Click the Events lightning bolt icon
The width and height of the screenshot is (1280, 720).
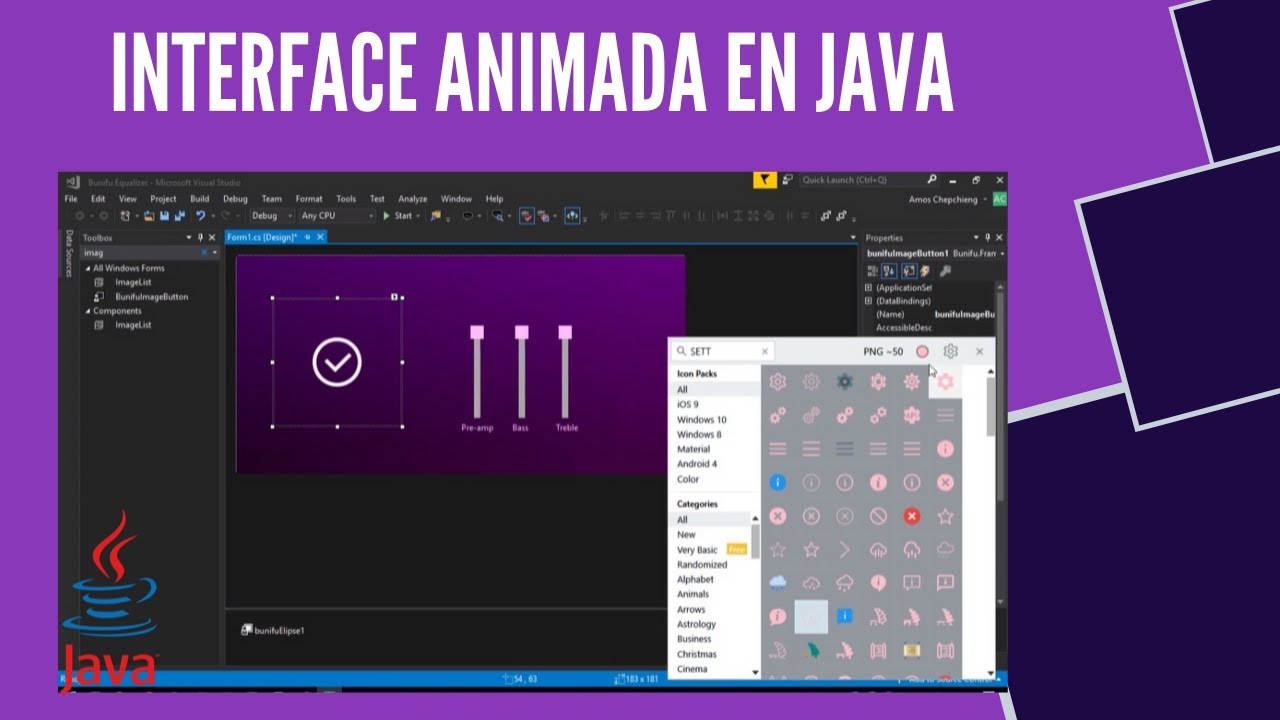point(926,271)
